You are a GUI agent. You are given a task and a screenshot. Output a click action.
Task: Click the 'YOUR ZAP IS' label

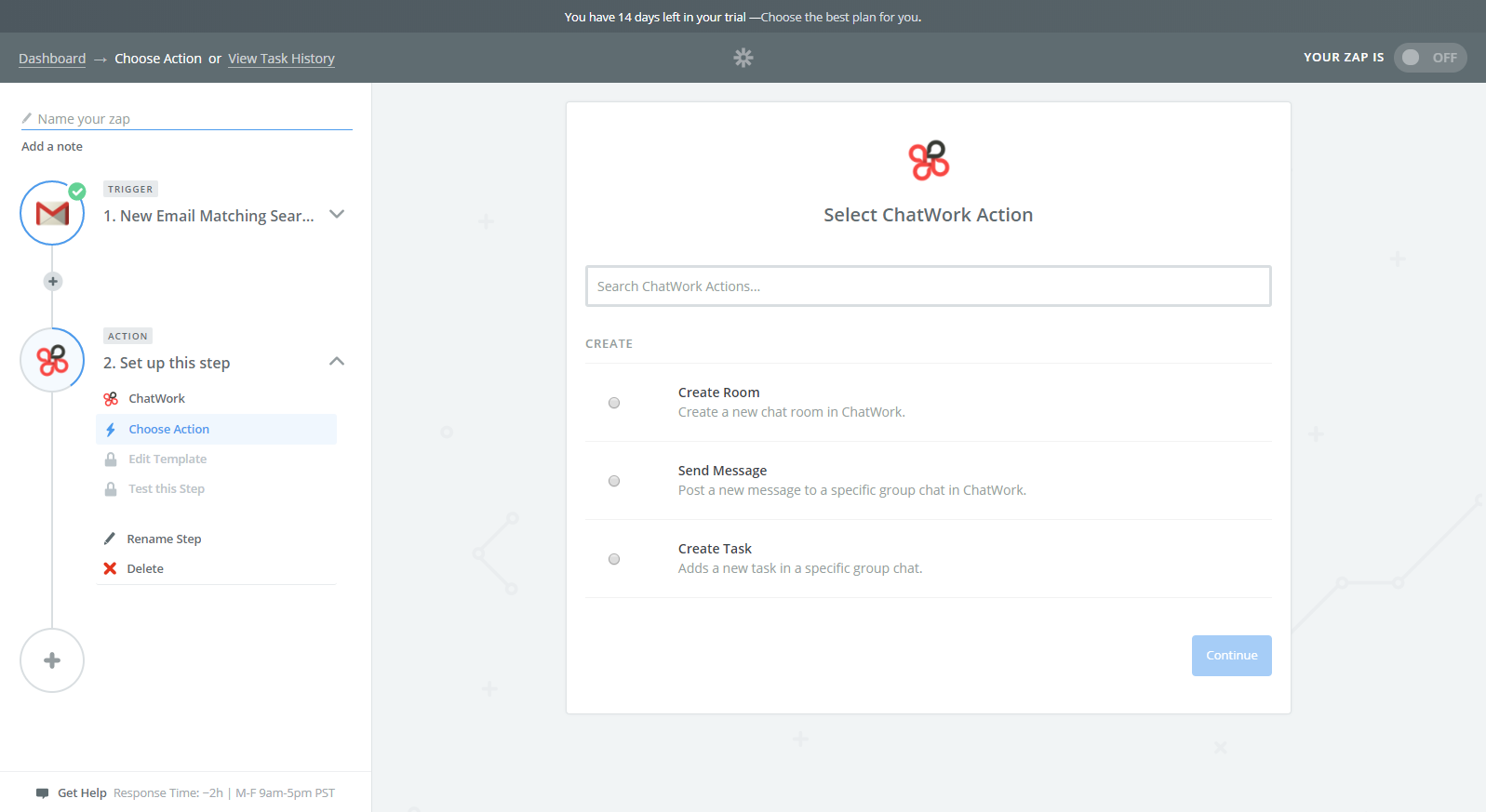pyautogui.click(x=1344, y=58)
